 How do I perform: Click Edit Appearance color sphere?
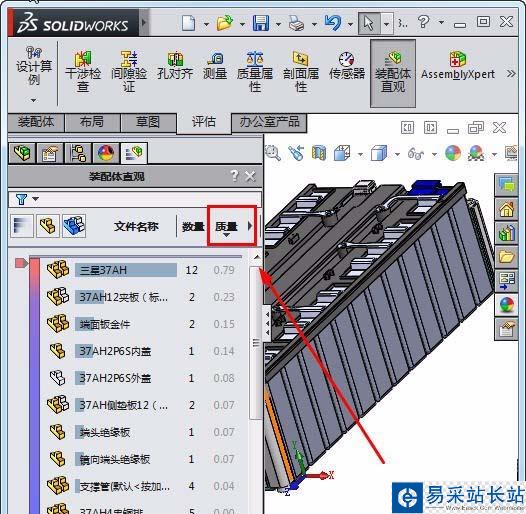(x=453, y=153)
